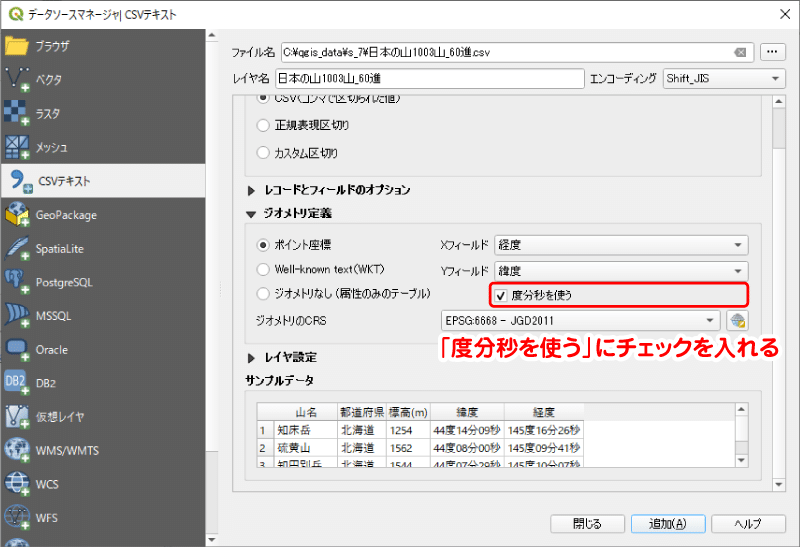Click the 追加(A) button
Screen dimensions: 800x547
(668, 524)
